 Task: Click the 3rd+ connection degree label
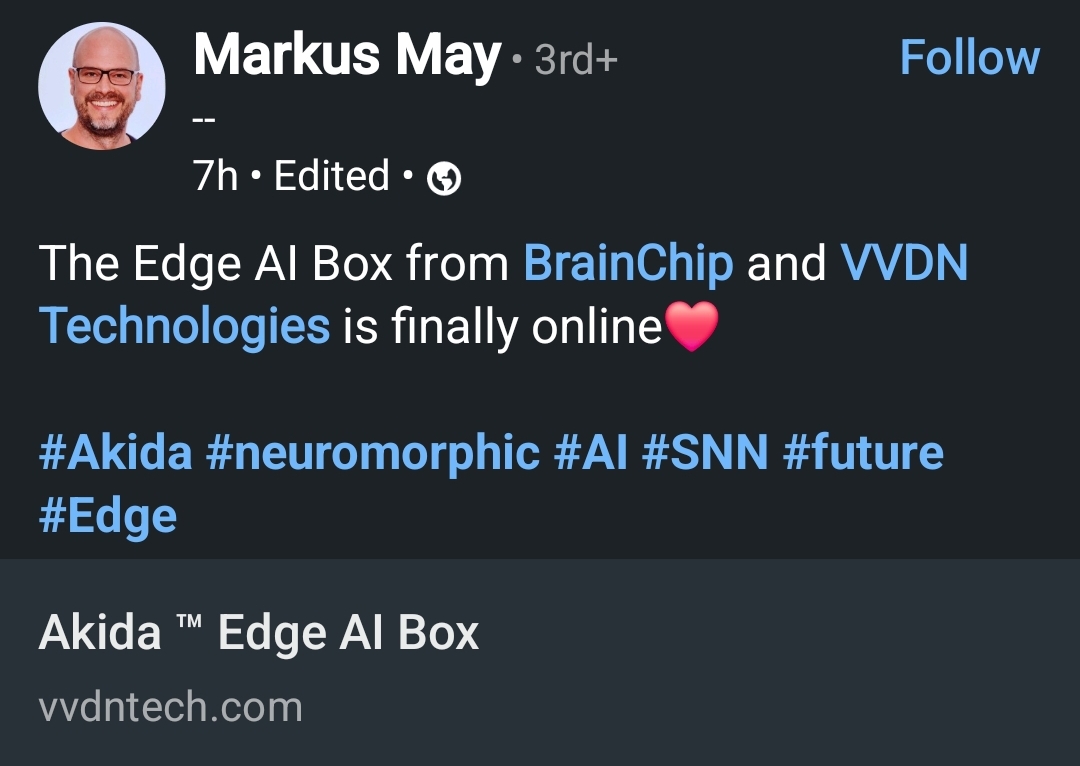click(577, 61)
